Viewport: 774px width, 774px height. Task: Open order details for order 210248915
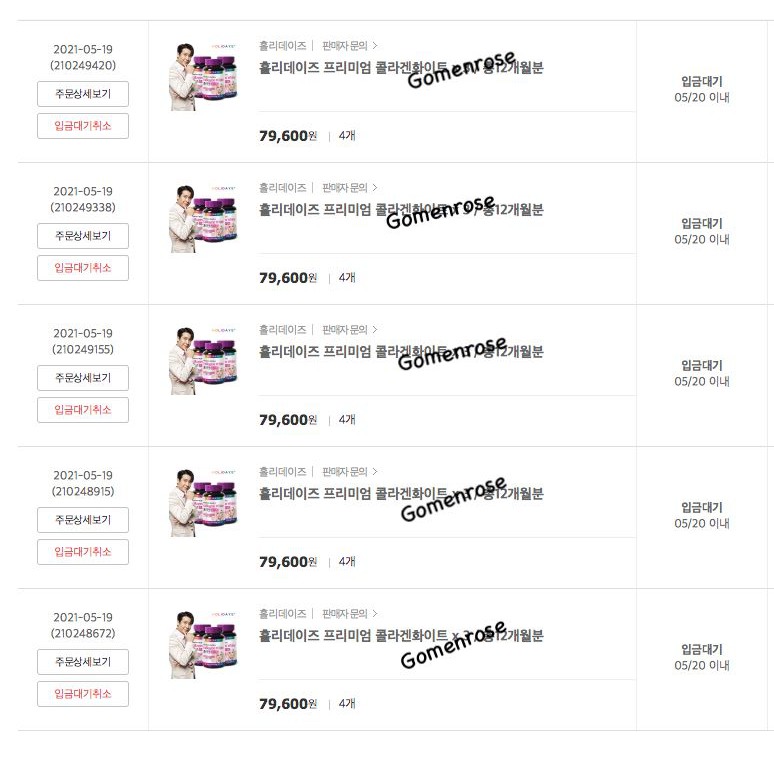[83, 520]
